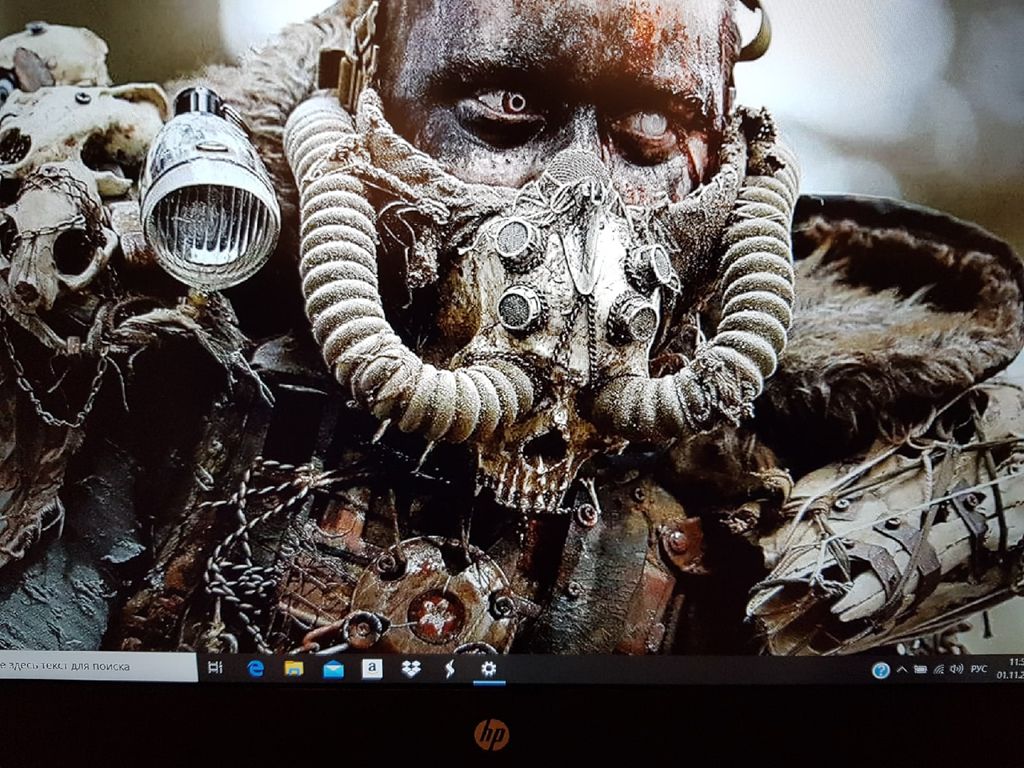Image resolution: width=1024 pixels, height=768 pixels.
Task: Launch the Amazon app
Action: 372,669
